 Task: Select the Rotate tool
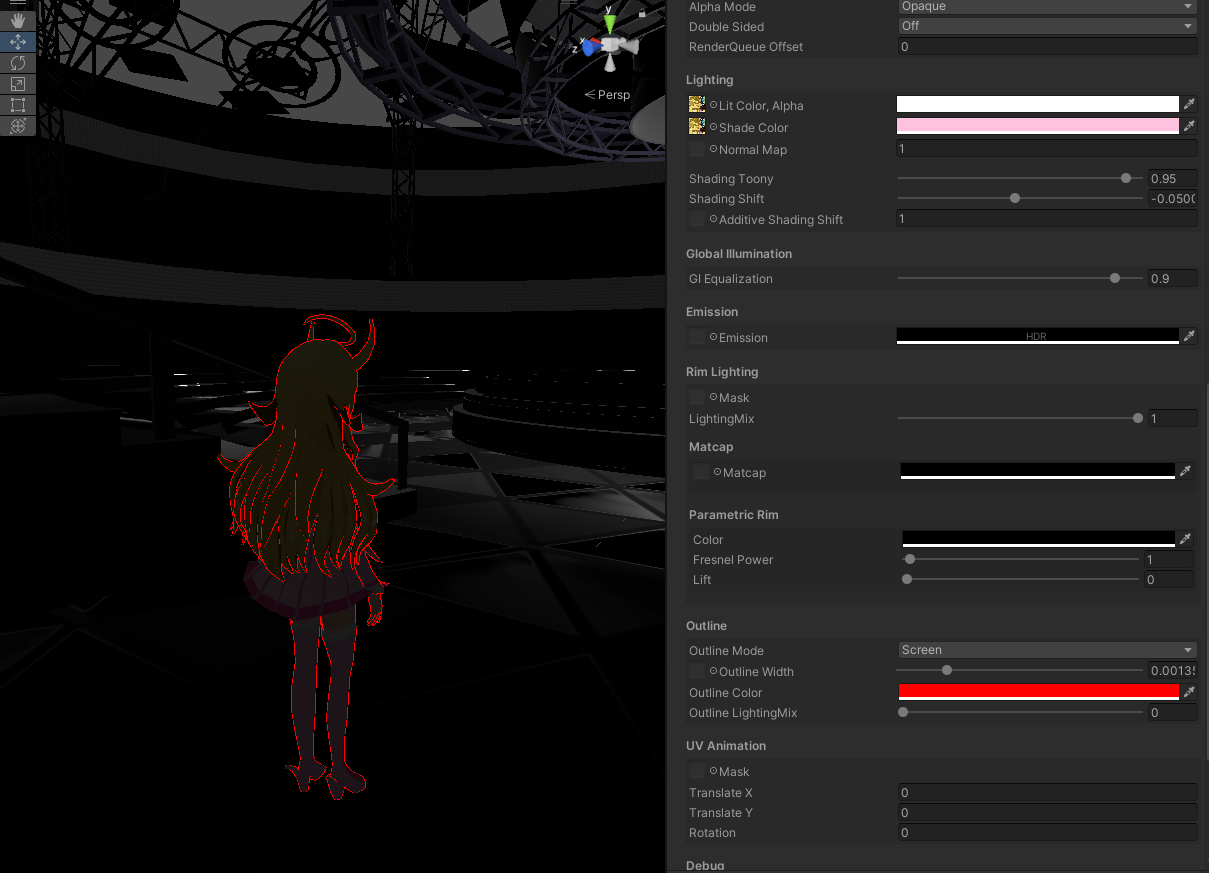[x=18, y=63]
